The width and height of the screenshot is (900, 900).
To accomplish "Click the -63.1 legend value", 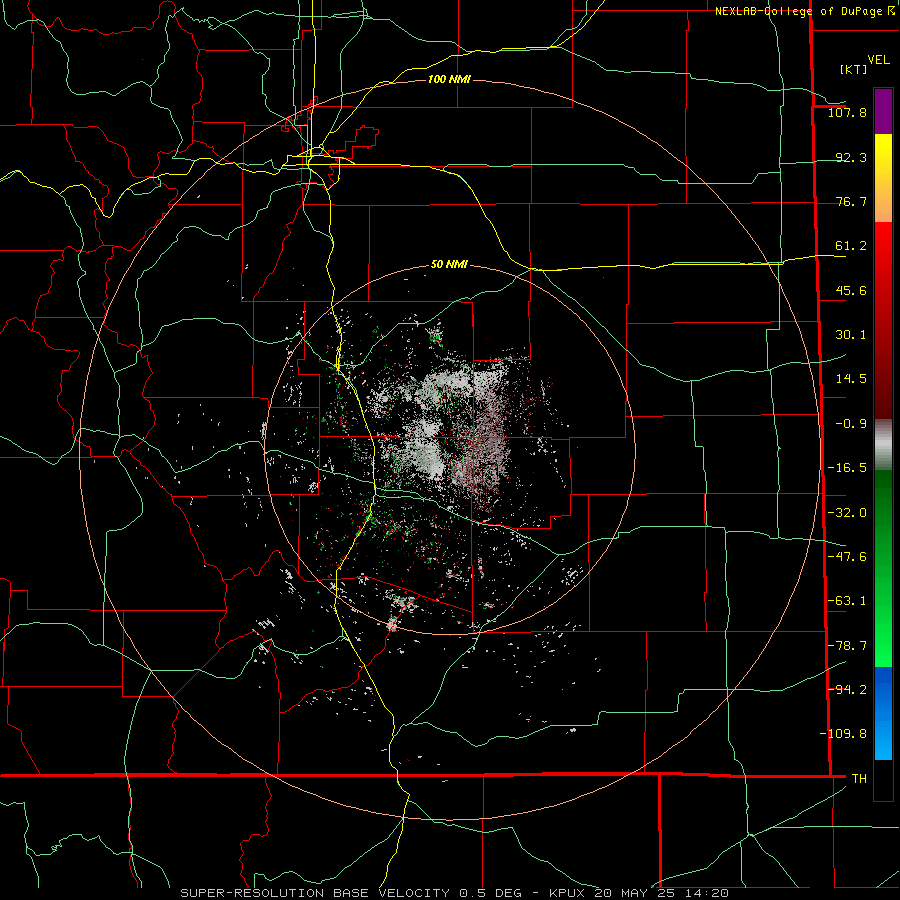I will [847, 601].
